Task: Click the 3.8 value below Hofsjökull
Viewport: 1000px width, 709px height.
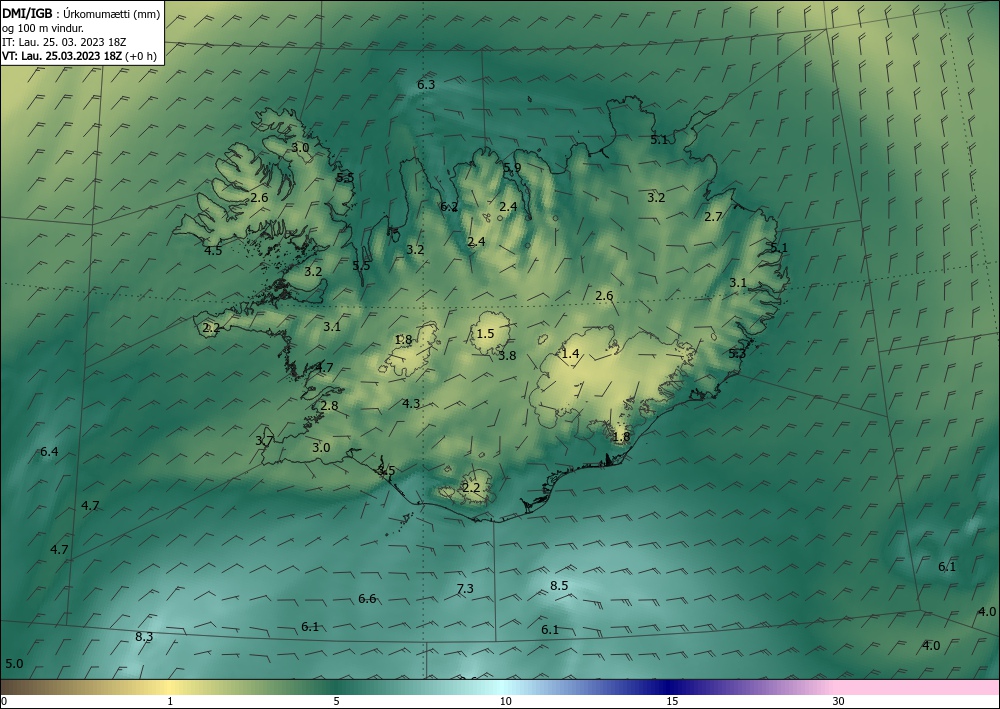Action: click(507, 356)
